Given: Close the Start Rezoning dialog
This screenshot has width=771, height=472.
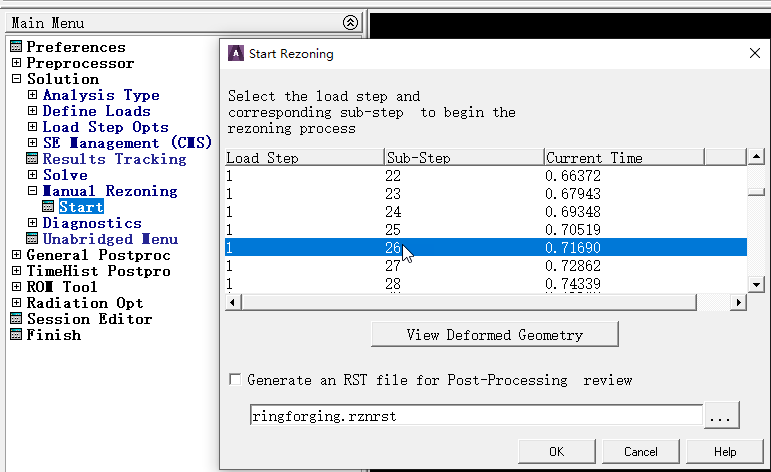Looking at the screenshot, I should tap(755, 53).
